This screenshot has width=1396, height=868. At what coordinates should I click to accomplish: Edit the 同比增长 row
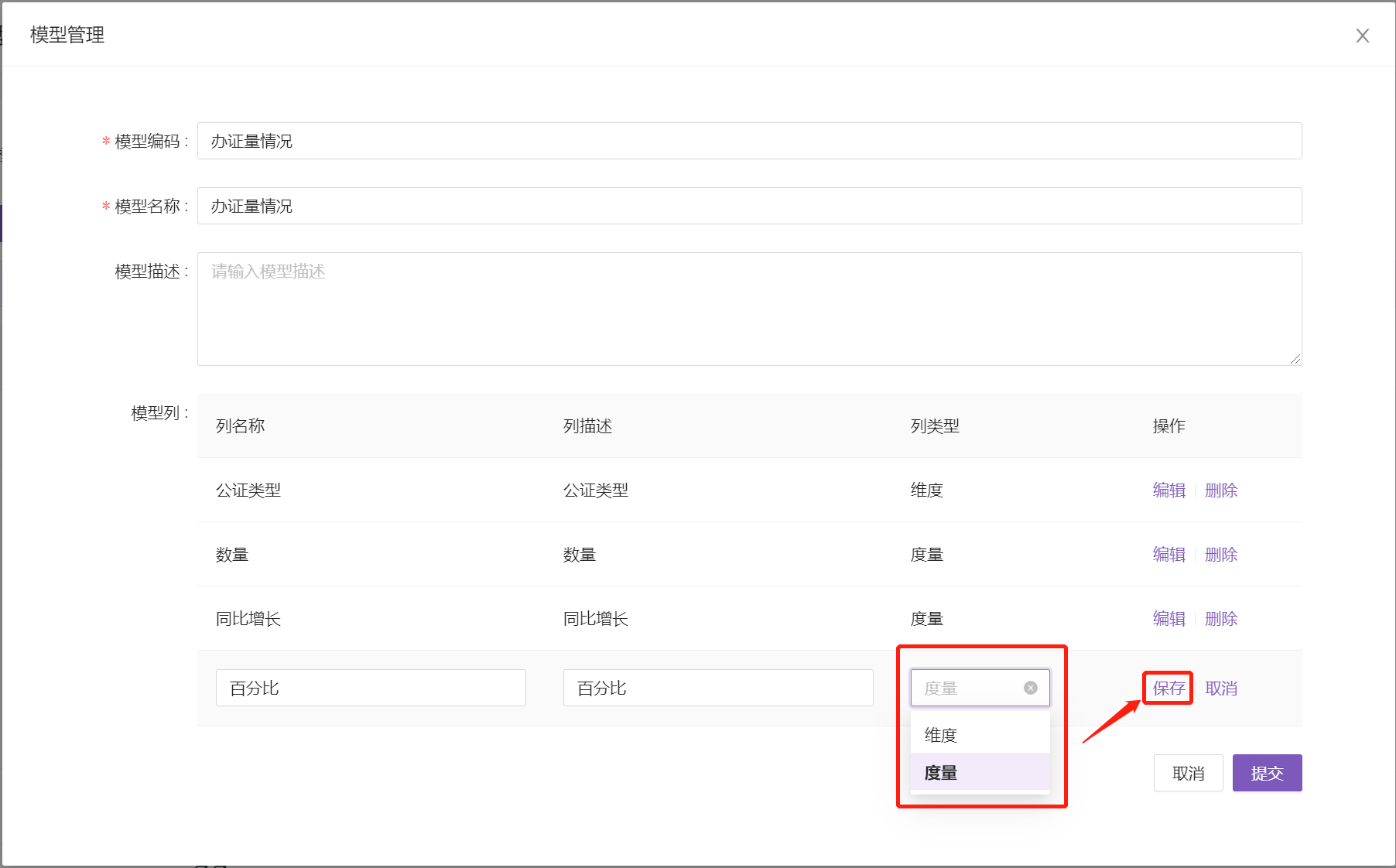click(x=1168, y=619)
